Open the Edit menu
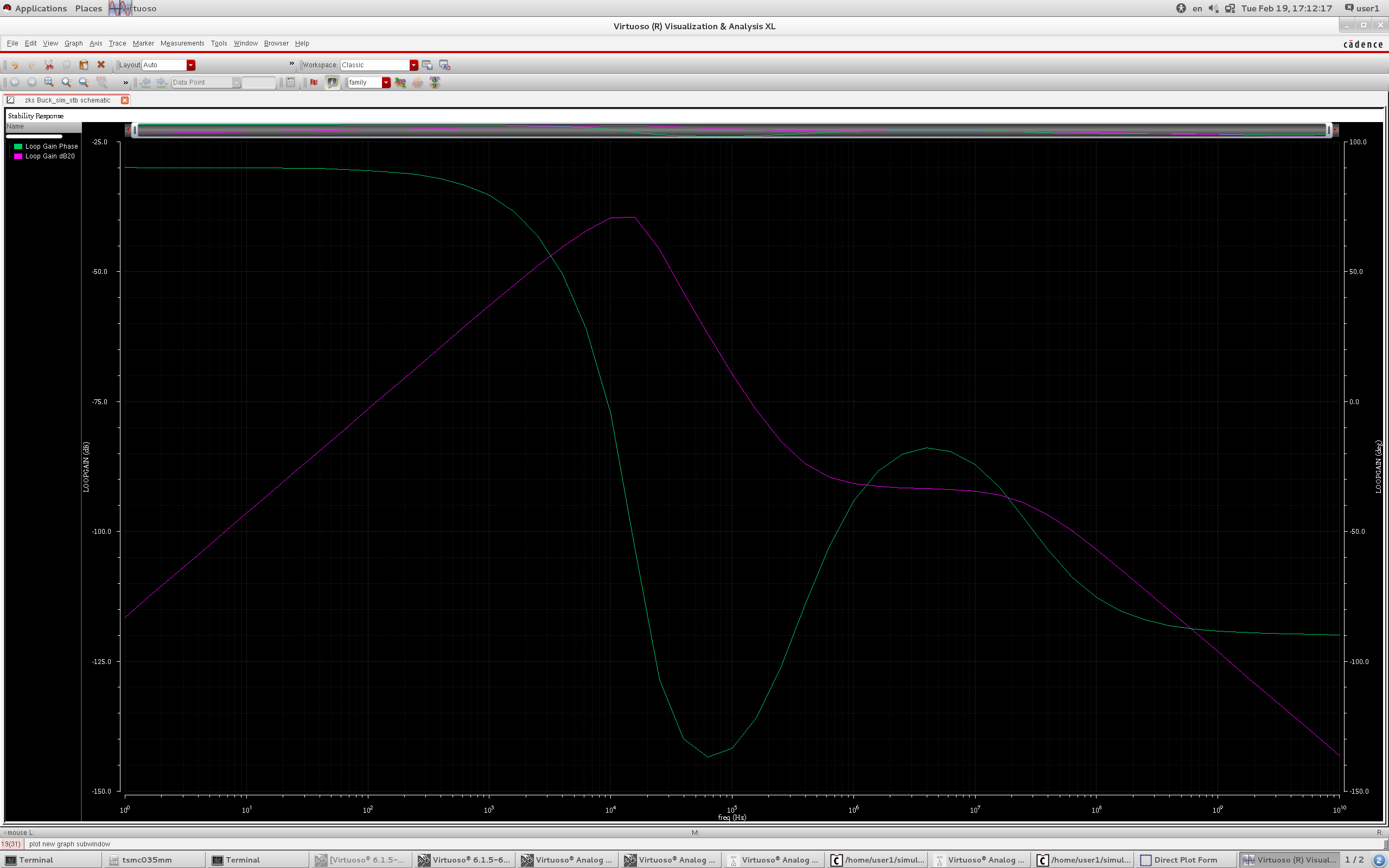The image size is (1389, 868). pos(30,43)
